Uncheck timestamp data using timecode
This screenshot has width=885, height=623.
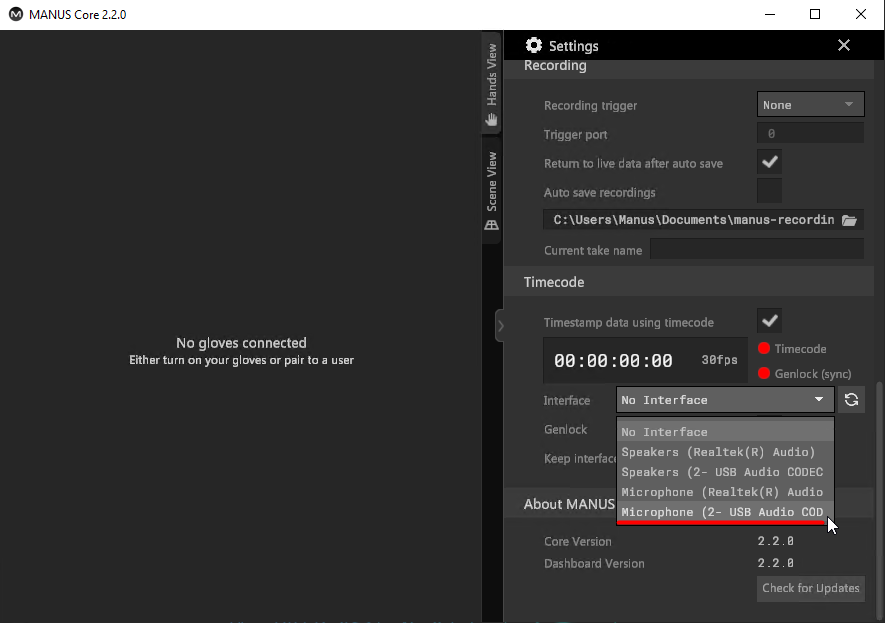(x=769, y=320)
